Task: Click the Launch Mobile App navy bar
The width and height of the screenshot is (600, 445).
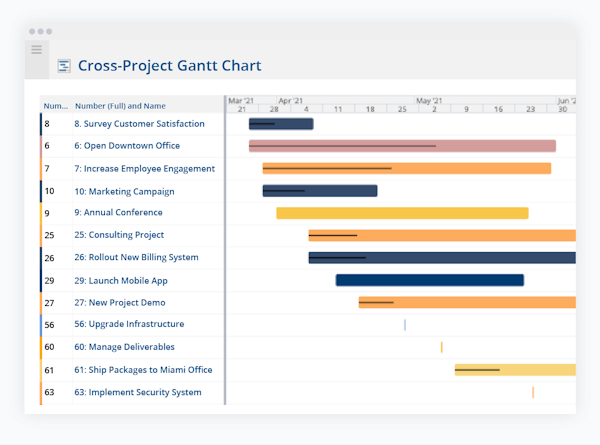Action: [x=430, y=280]
